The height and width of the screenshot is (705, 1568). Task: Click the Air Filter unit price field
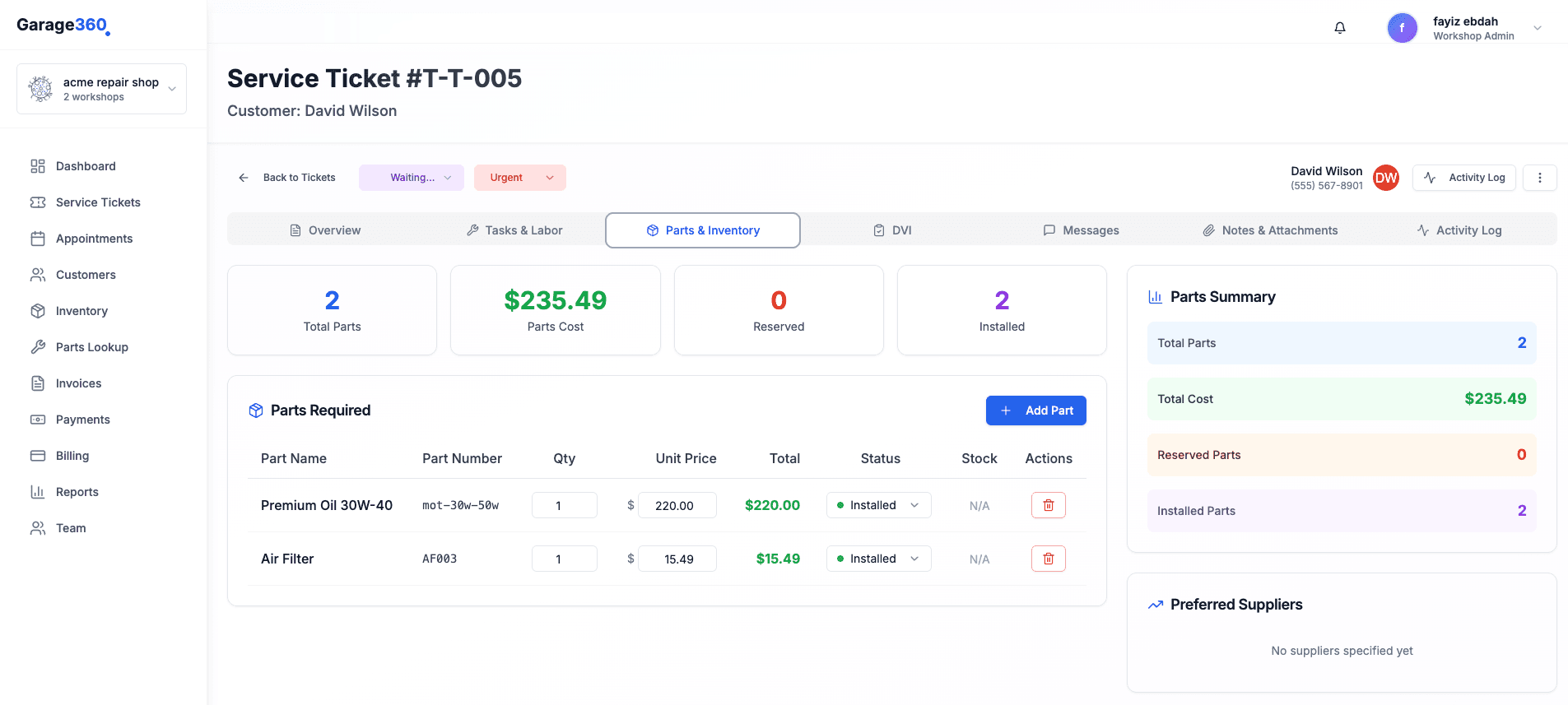[677, 559]
